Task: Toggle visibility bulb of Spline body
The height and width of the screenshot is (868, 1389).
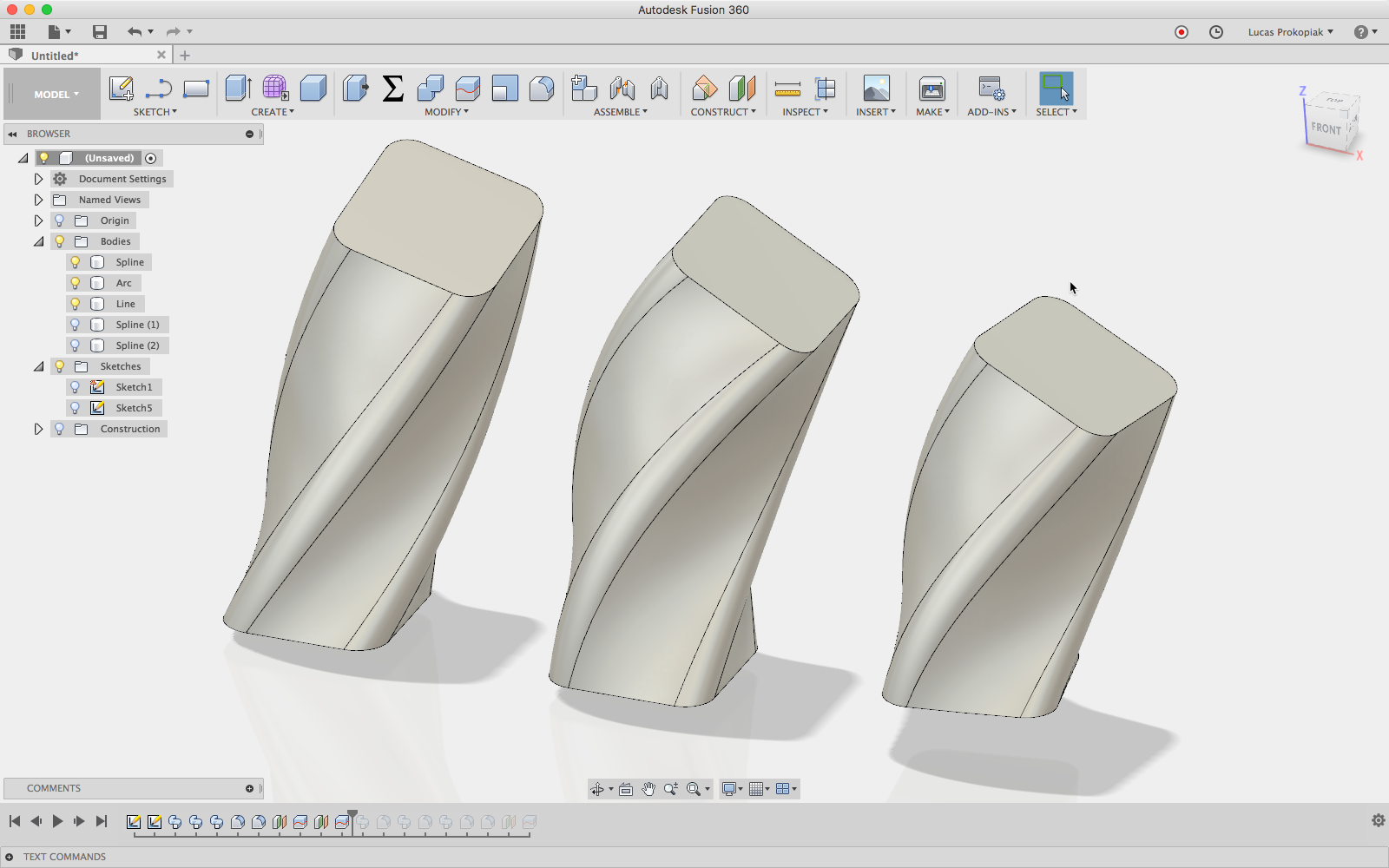Action: [76, 262]
